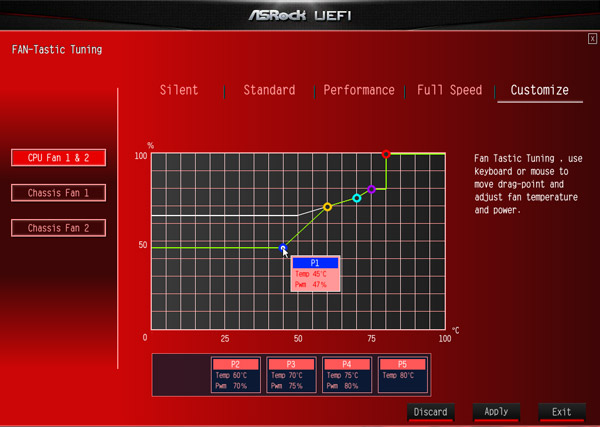Click the P5 temp 80°C box
Screen dimensions: 600x427
(x=404, y=375)
